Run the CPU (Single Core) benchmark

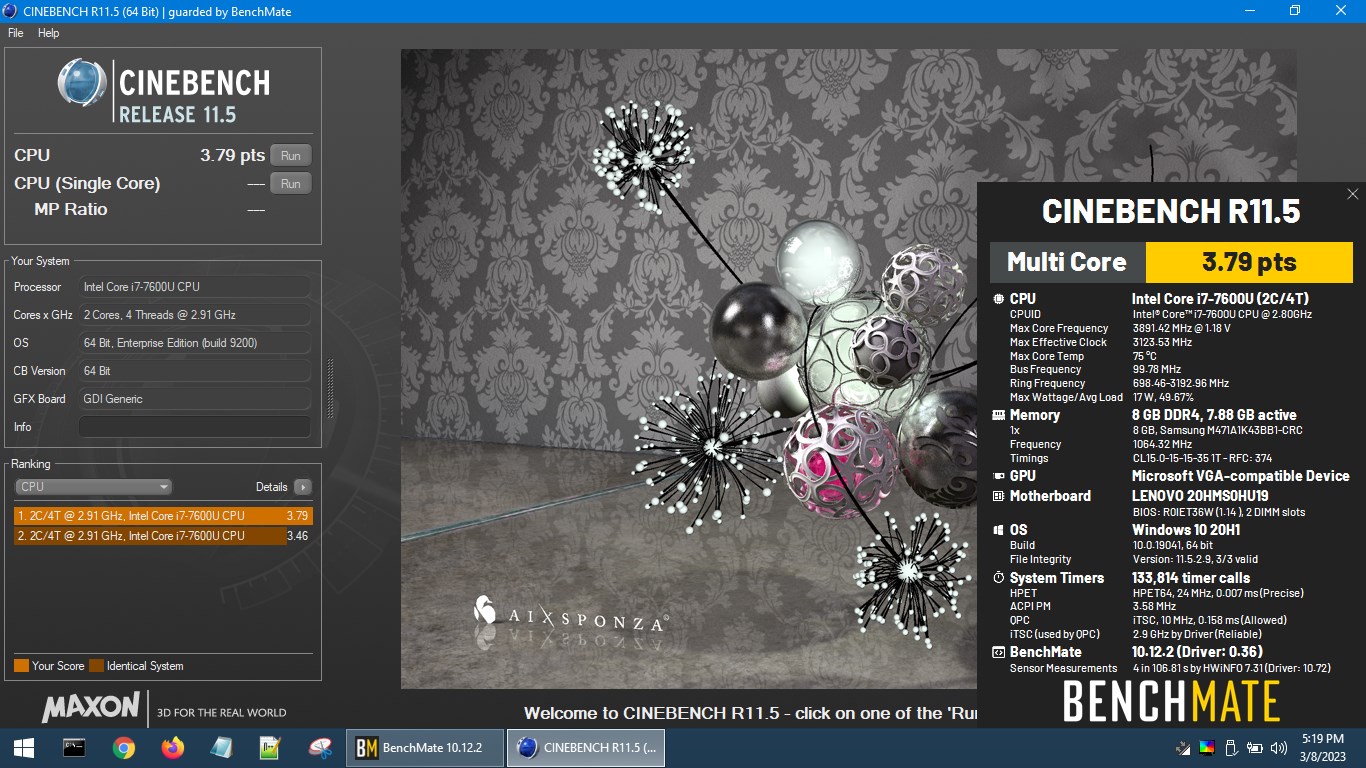pos(291,184)
